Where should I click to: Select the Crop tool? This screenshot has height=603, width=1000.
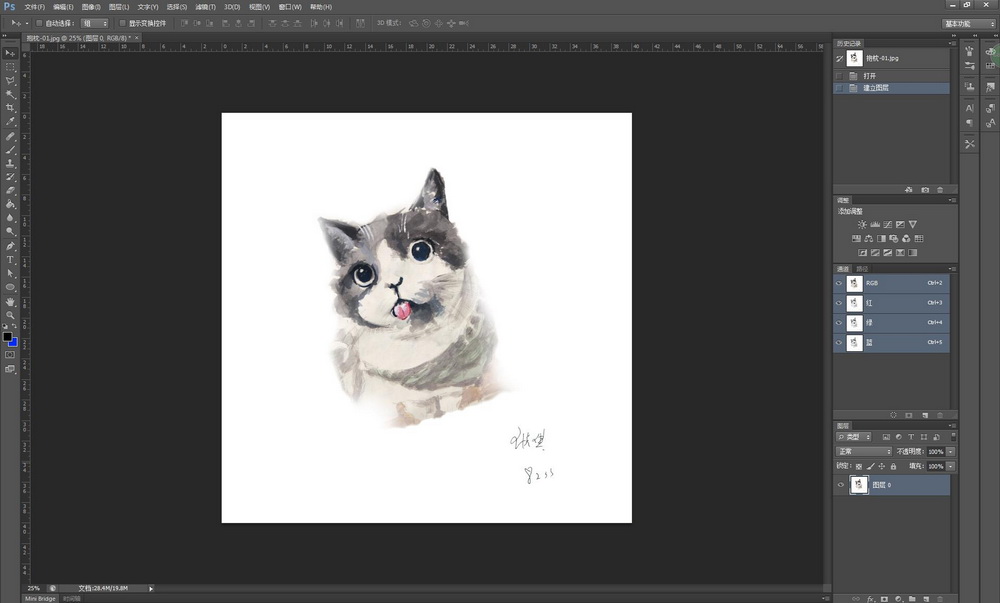tap(10, 108)
